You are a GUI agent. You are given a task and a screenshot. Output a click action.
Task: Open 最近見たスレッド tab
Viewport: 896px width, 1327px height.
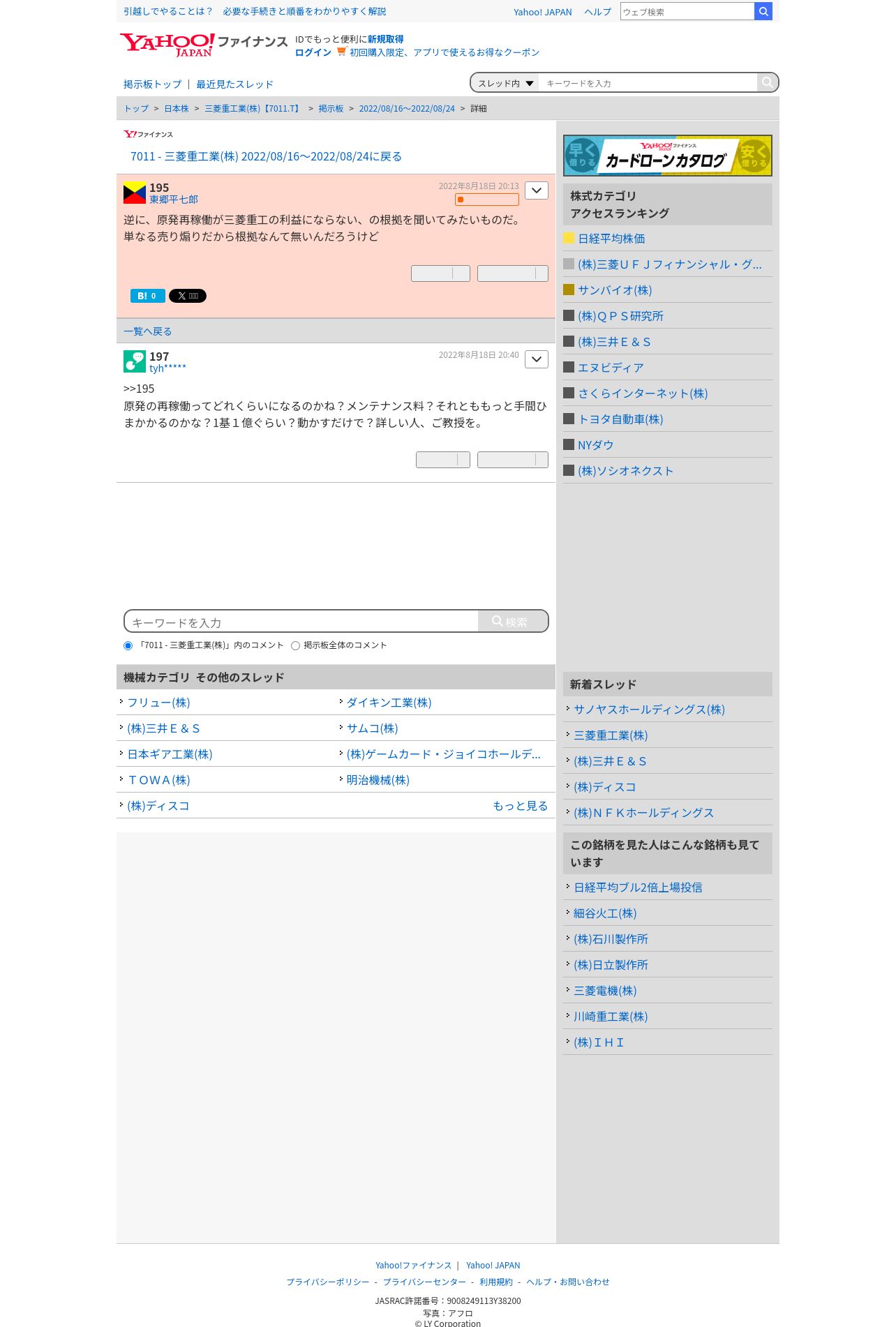[x=234, y=84]
